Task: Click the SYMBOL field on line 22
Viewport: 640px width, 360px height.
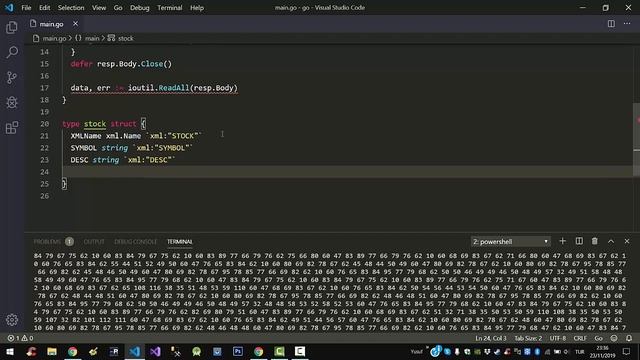Action: pos(84,148)
